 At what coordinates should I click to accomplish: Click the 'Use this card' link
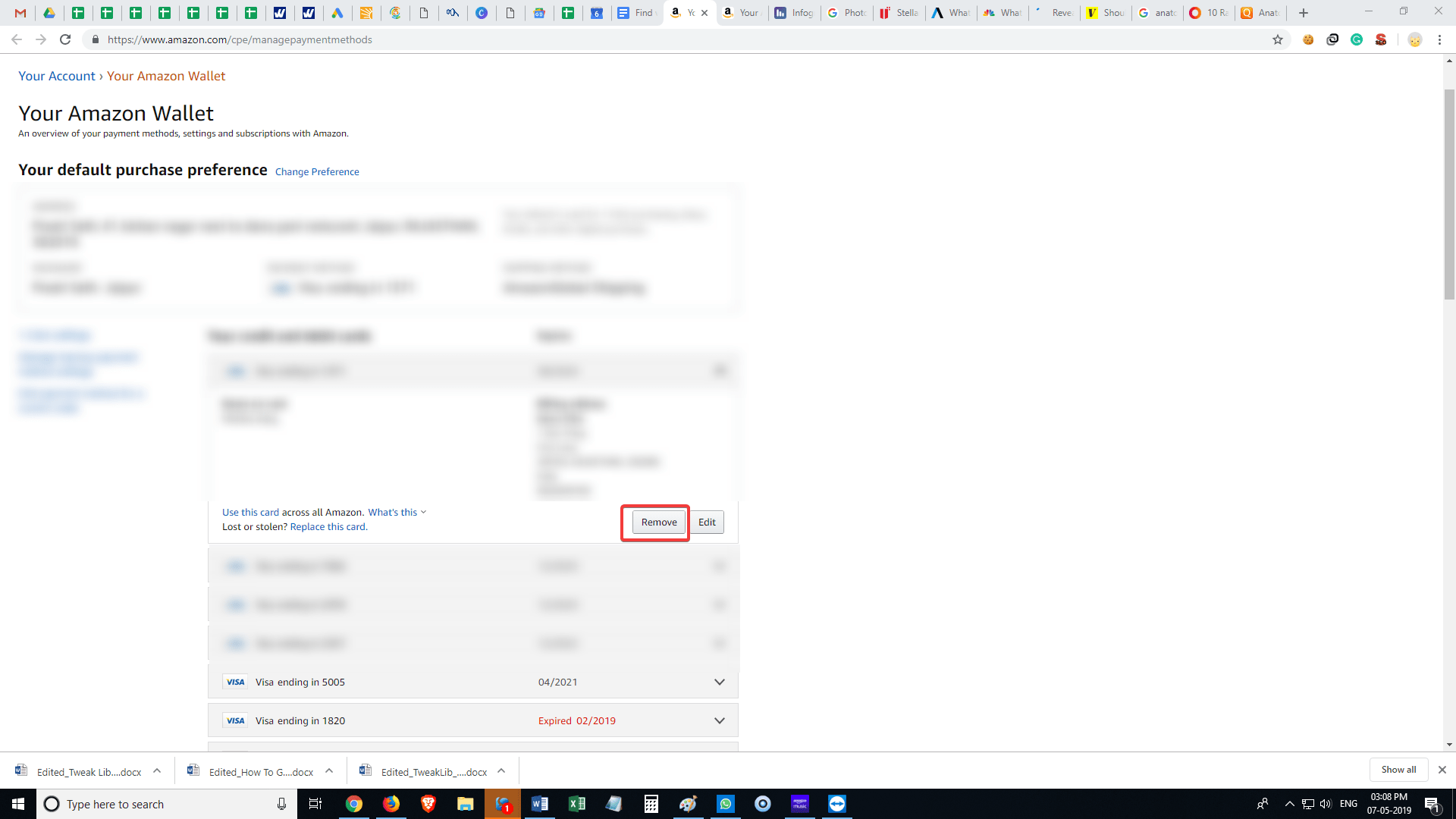click(250, 513)
